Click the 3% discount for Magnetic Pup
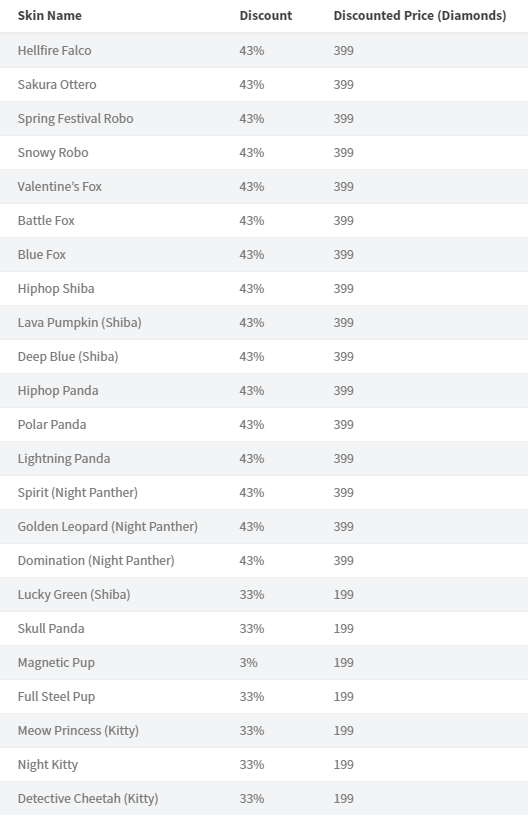The height and width of the screenshot is (816, 529). (x=248, y=662)
